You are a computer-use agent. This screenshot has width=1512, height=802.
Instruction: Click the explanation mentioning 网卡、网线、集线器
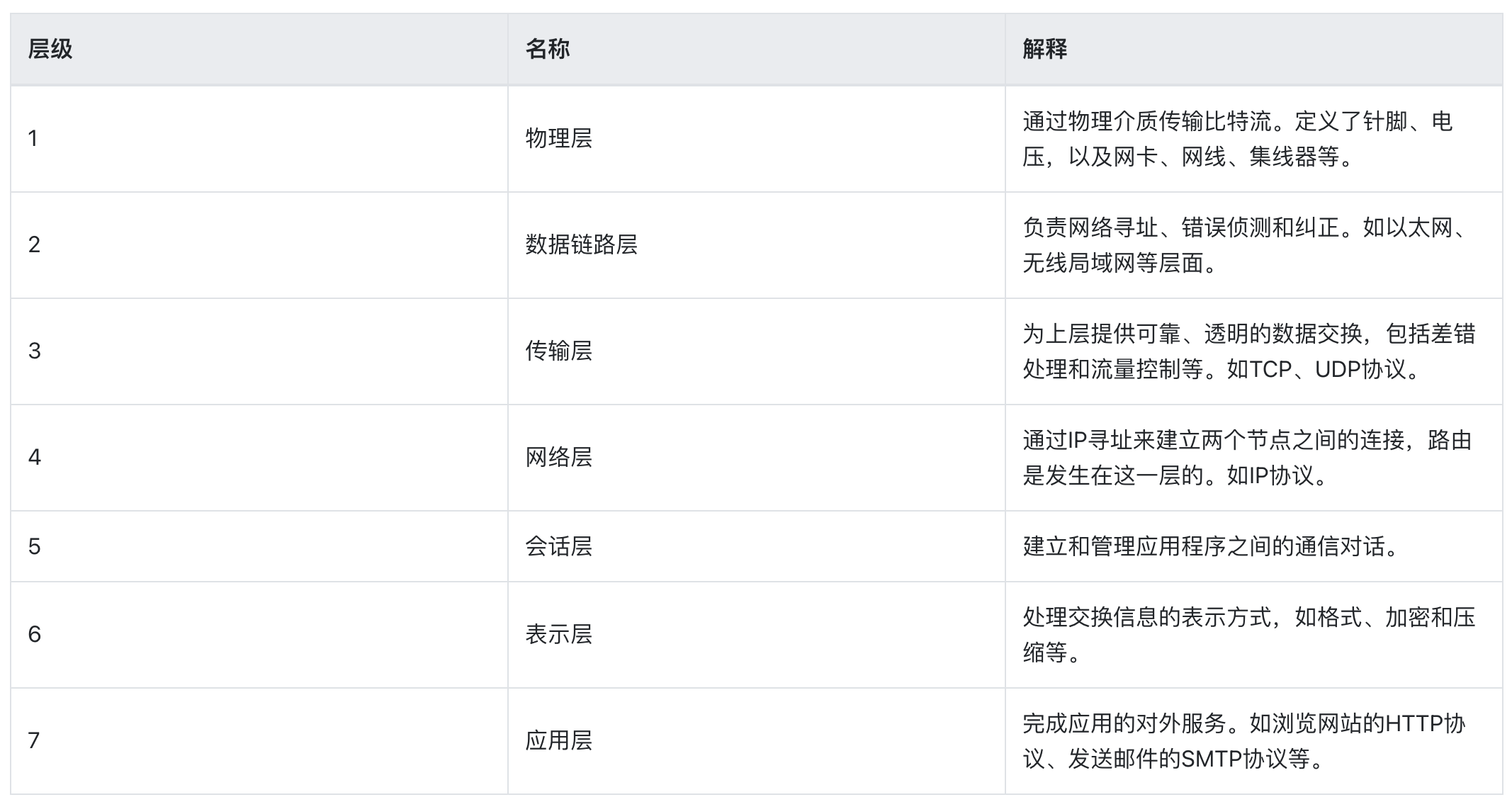click(x=1237, y=139)
